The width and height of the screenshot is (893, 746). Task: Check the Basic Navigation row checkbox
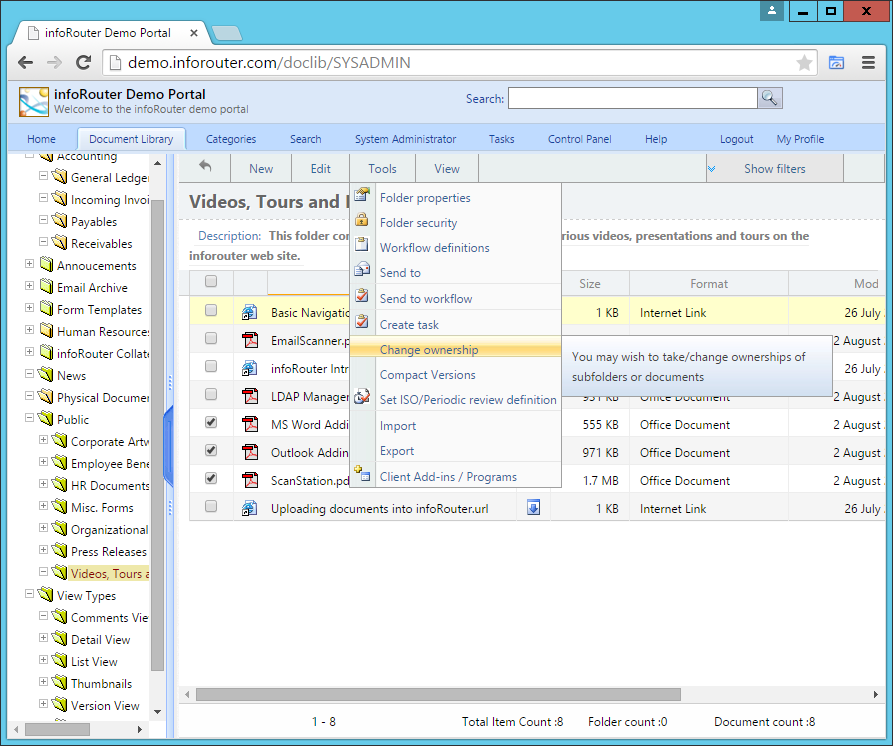click(x=211, y=310)
